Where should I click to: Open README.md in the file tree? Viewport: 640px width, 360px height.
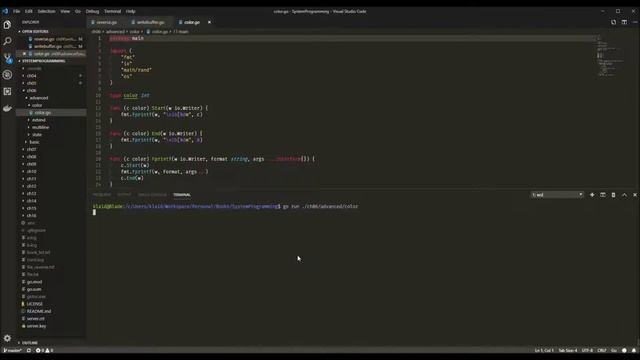tap(39, 311)
